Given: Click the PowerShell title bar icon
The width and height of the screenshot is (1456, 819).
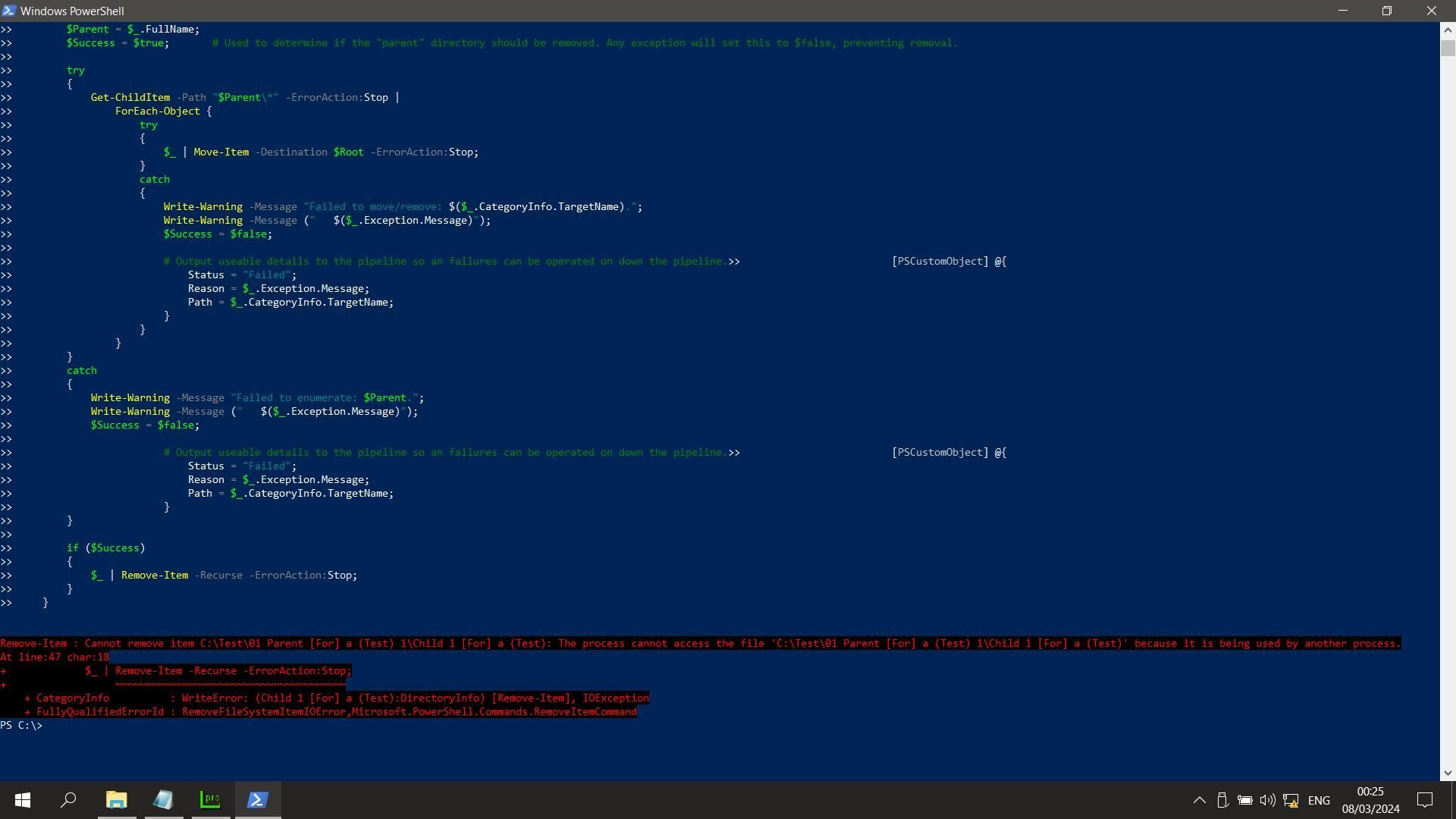Looking at the screenshot, I should [8, 11].
